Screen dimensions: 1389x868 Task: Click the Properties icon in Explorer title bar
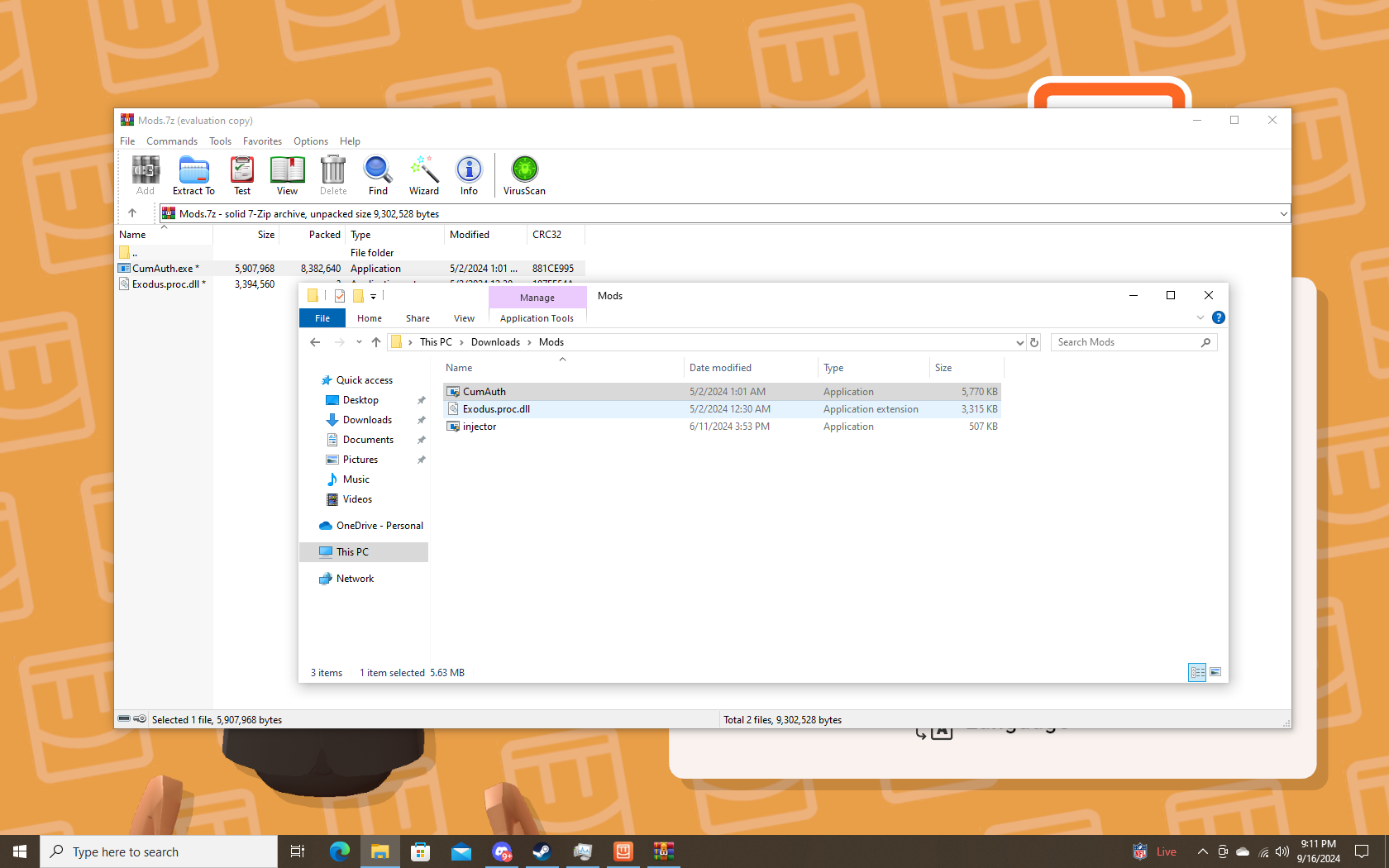[x=340, y=296]
